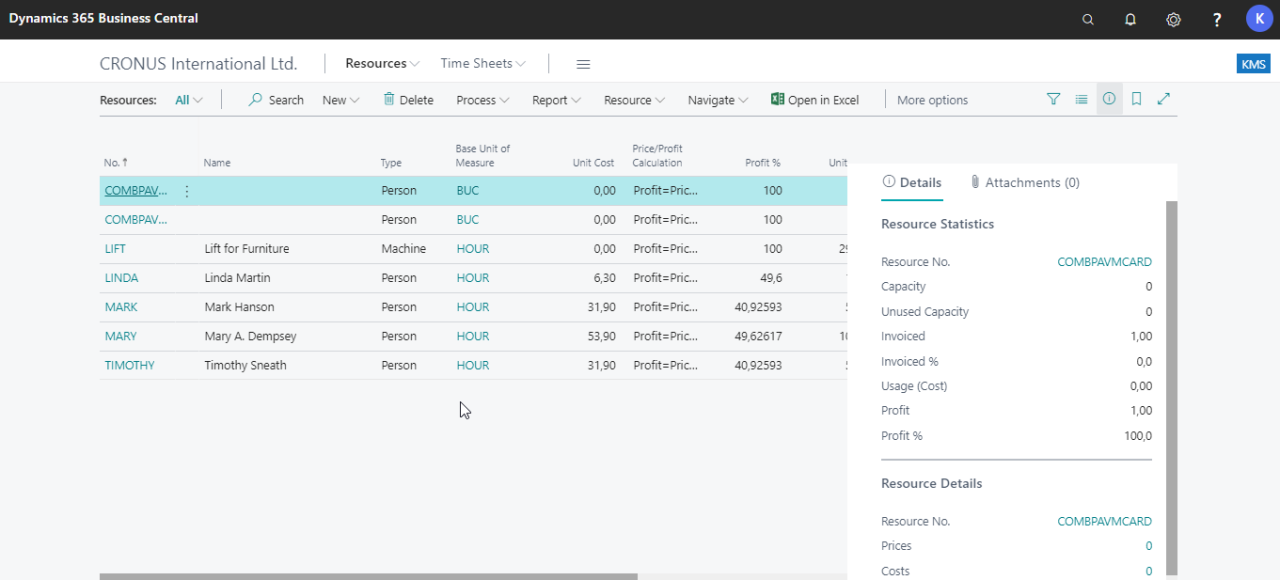Click the Costs value 0 link
This screenshot has height=580, width=1280.
coord(1149,571)
